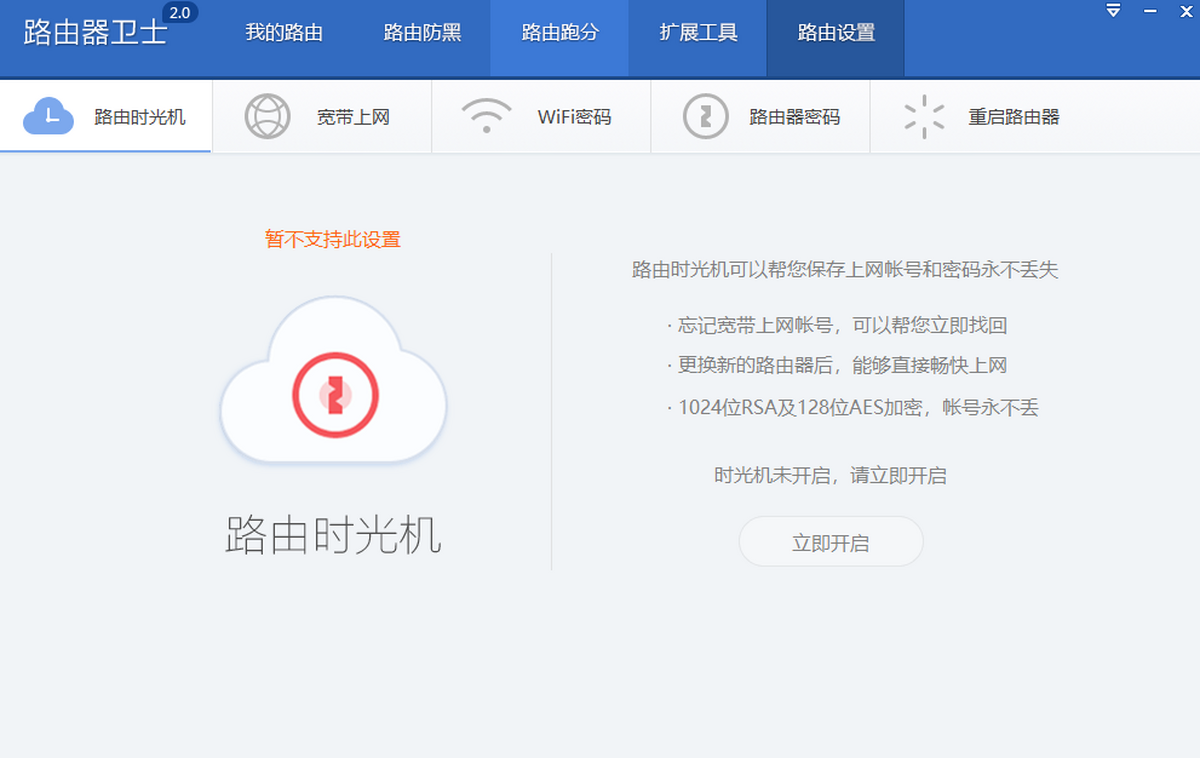Open the top-right dropdown menu arrow
The image size is (1200, 758).
coord(1113,11)
